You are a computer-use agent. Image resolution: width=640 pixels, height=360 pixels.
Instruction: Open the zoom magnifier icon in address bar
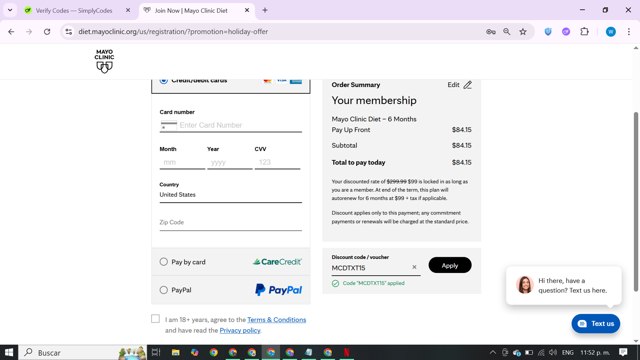(x=507, y=31)
